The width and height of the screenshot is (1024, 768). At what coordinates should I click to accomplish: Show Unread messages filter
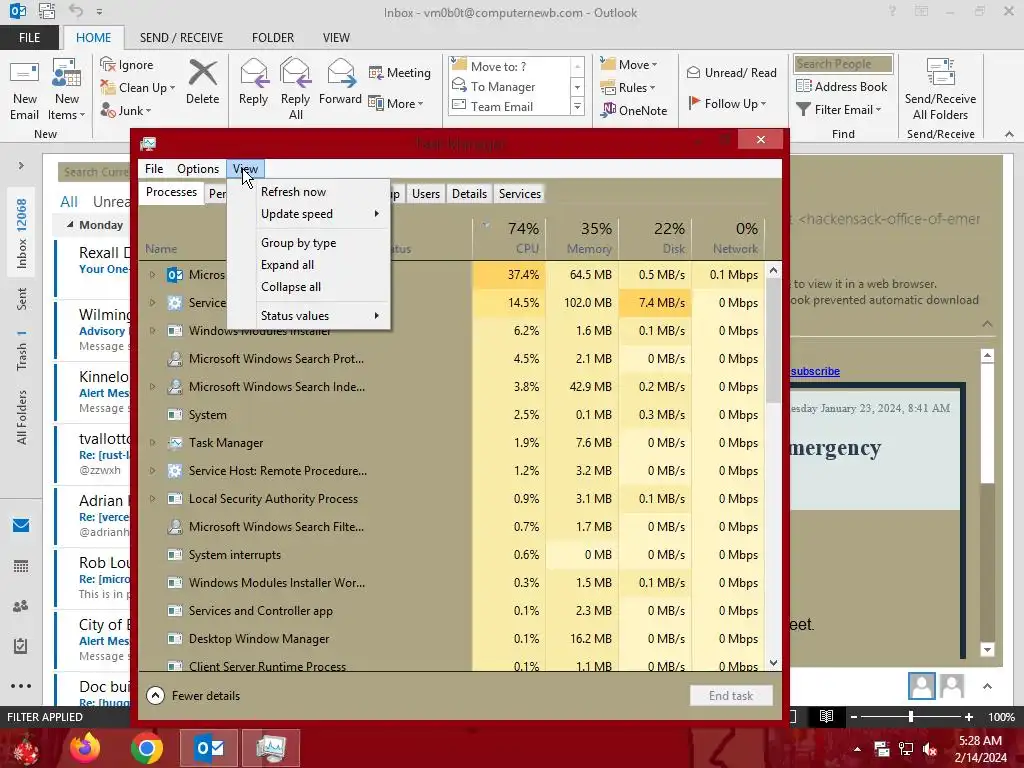111,202
